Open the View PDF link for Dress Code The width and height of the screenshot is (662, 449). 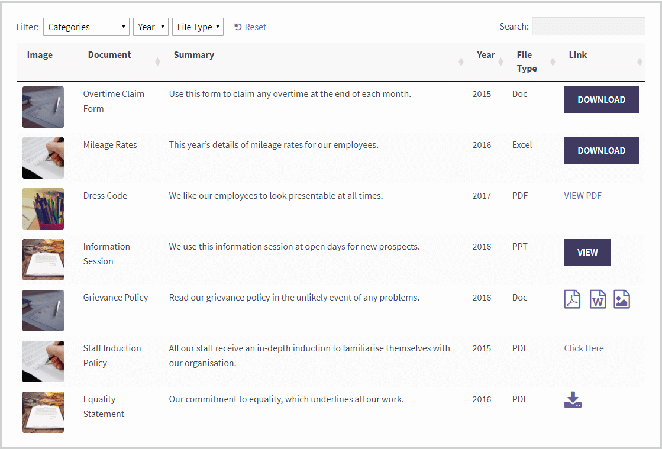pyautogui.click(x=583, y=196)
